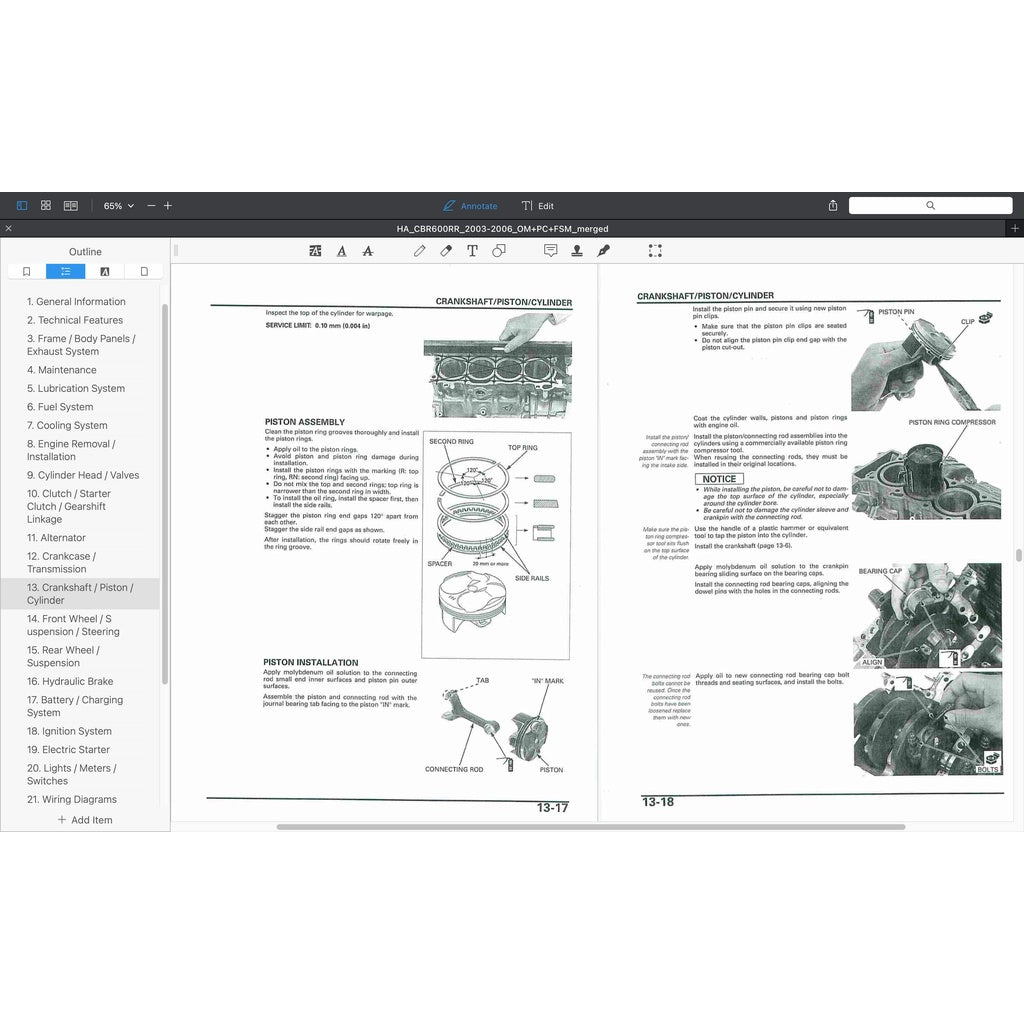
Task: Select the text box tool
Action: pos(472,251)
